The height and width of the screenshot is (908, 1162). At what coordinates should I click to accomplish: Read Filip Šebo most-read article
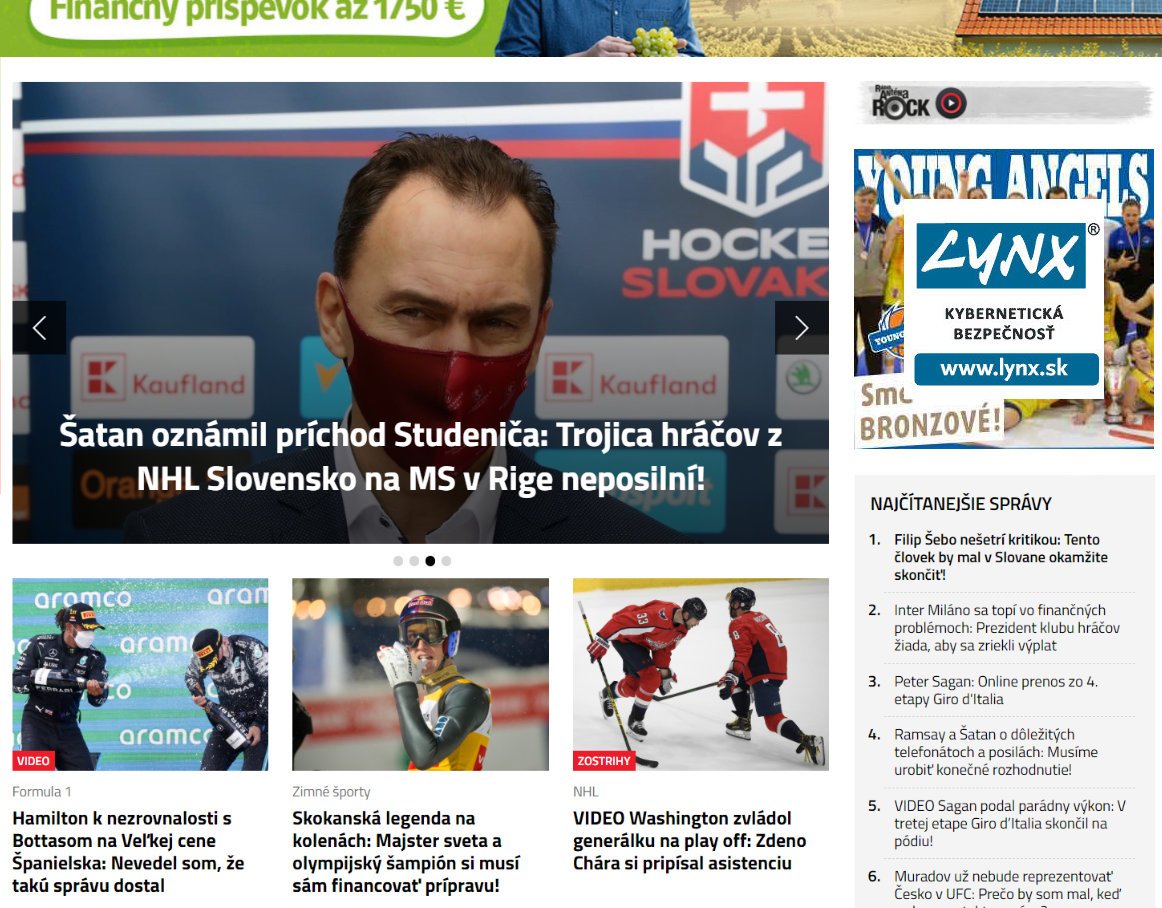(1000, 557)
